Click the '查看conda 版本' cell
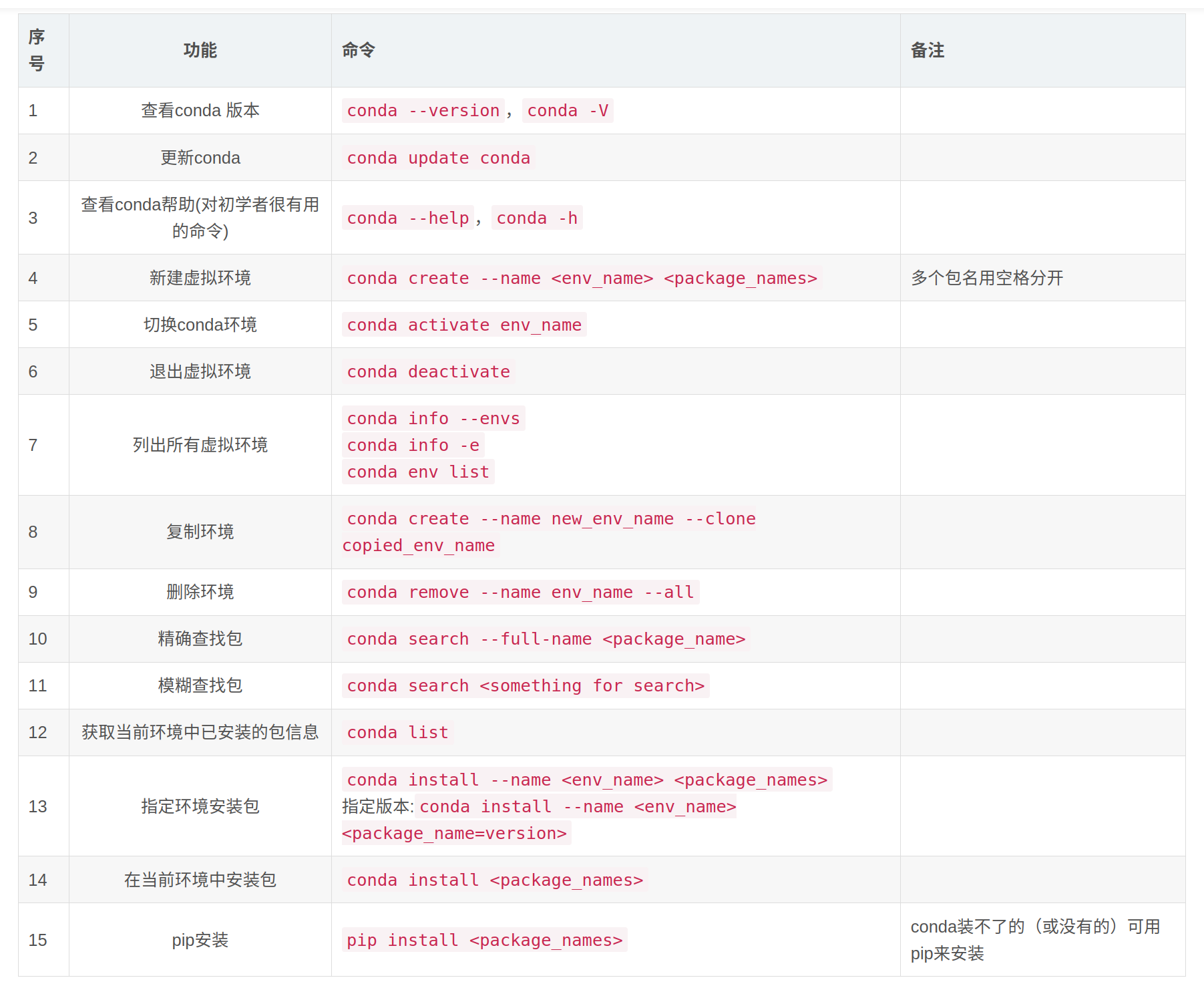The image size is (1204, 990). (x=200, y=111)
